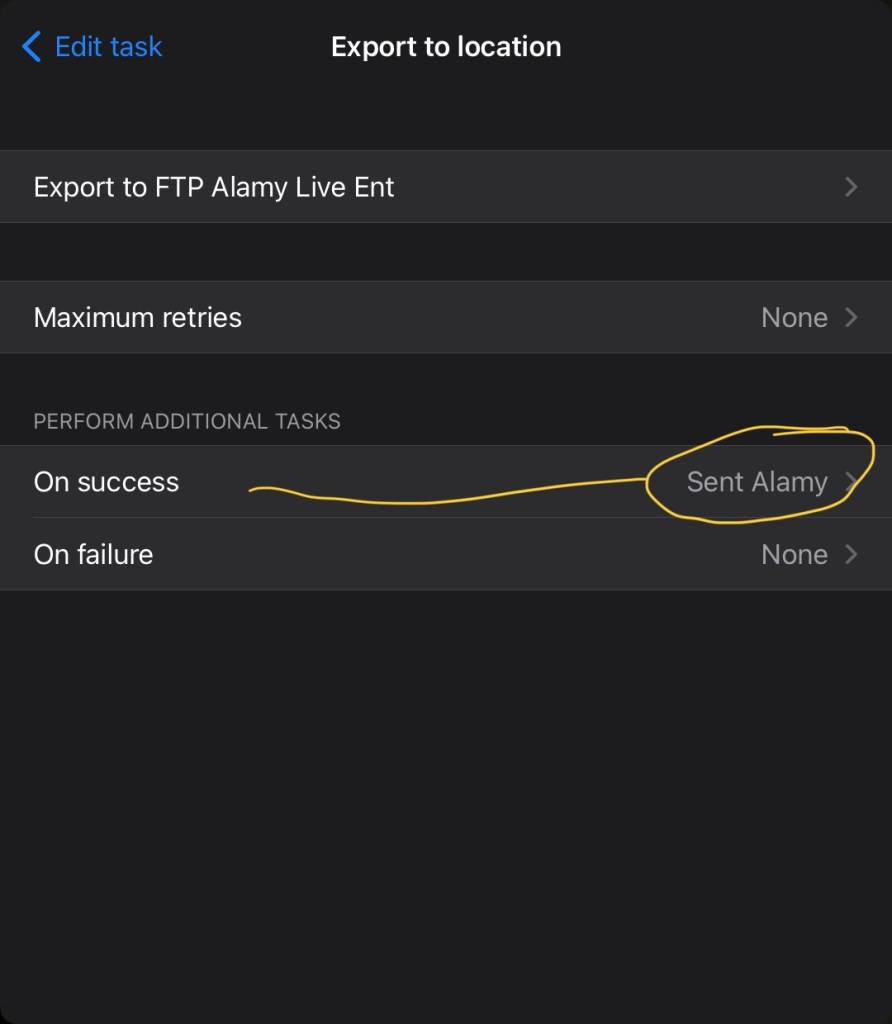Open Export to FTP Alamy Live Ent
Viewport: 892px width, 1024px height.
pyautogui.click(x=214, y=187)
